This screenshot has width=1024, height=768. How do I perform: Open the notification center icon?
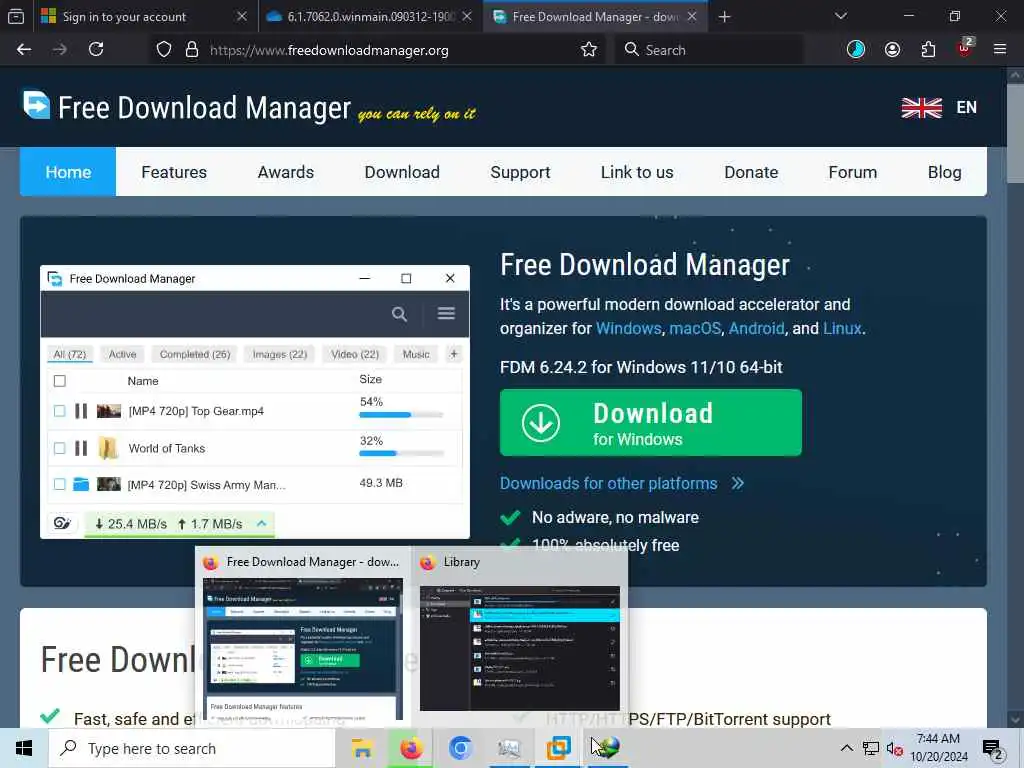(x=993, y=749)
